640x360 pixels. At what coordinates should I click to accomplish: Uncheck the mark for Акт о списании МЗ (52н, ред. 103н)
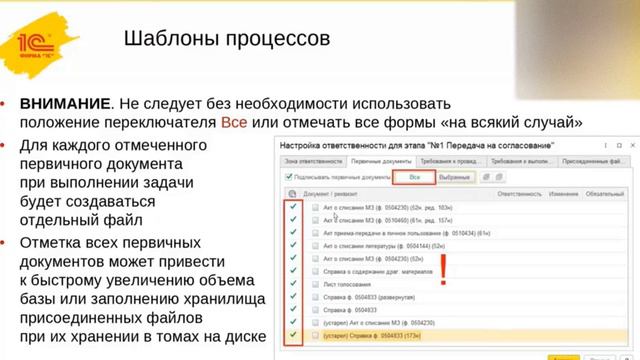pos(293,207)
